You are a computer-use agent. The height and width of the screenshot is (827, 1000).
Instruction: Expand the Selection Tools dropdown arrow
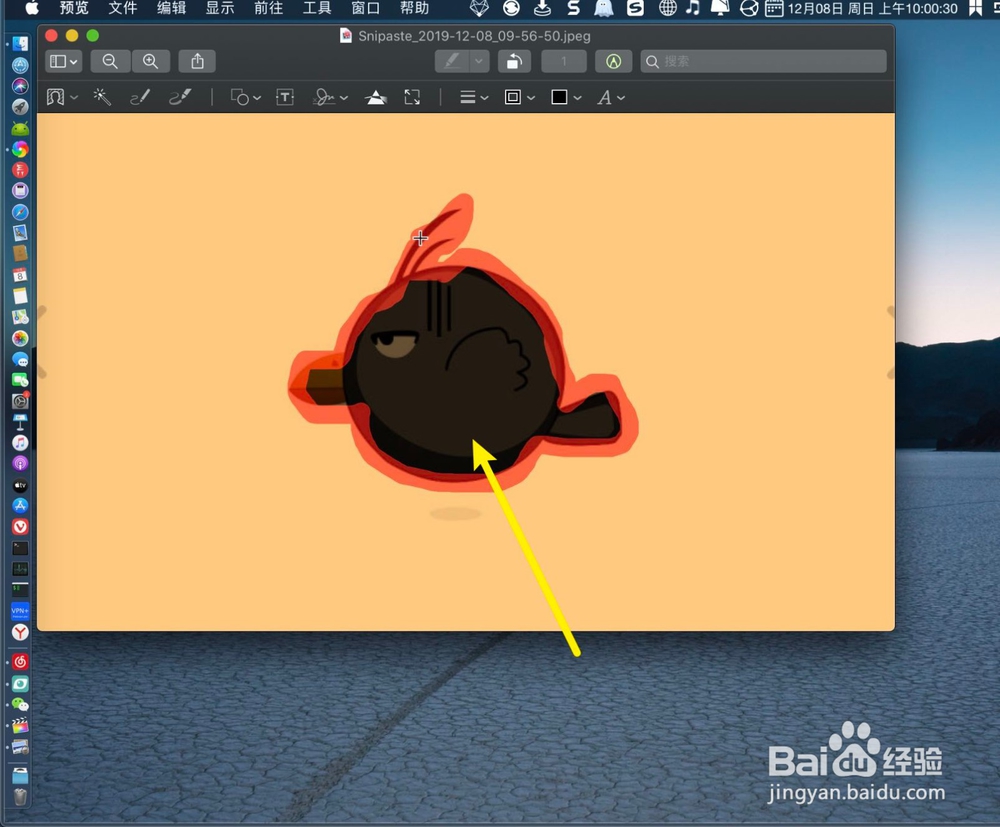74,98
